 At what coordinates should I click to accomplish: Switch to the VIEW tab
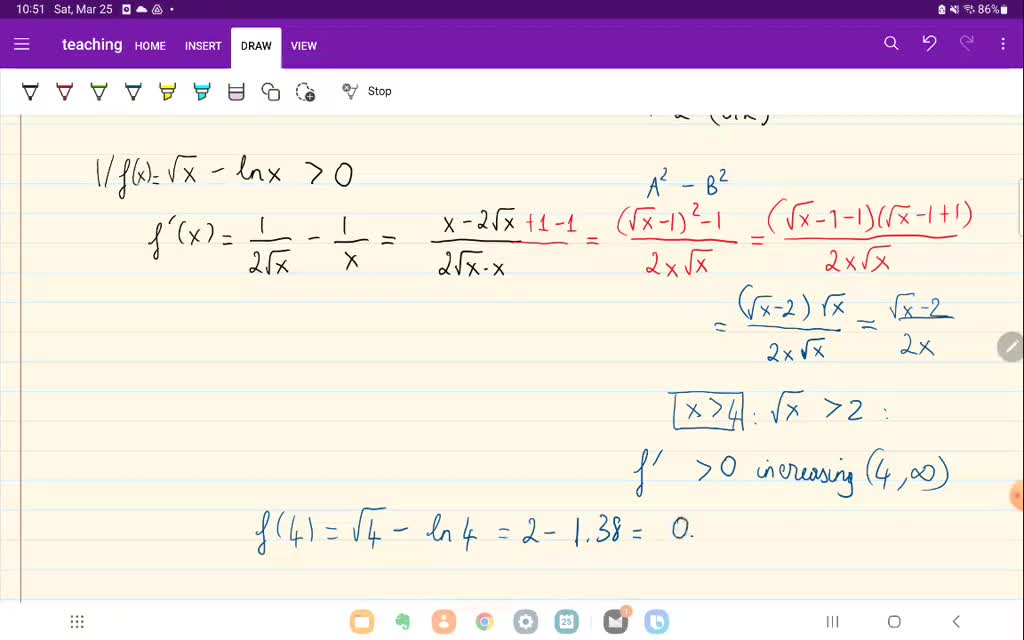point(304,46)
